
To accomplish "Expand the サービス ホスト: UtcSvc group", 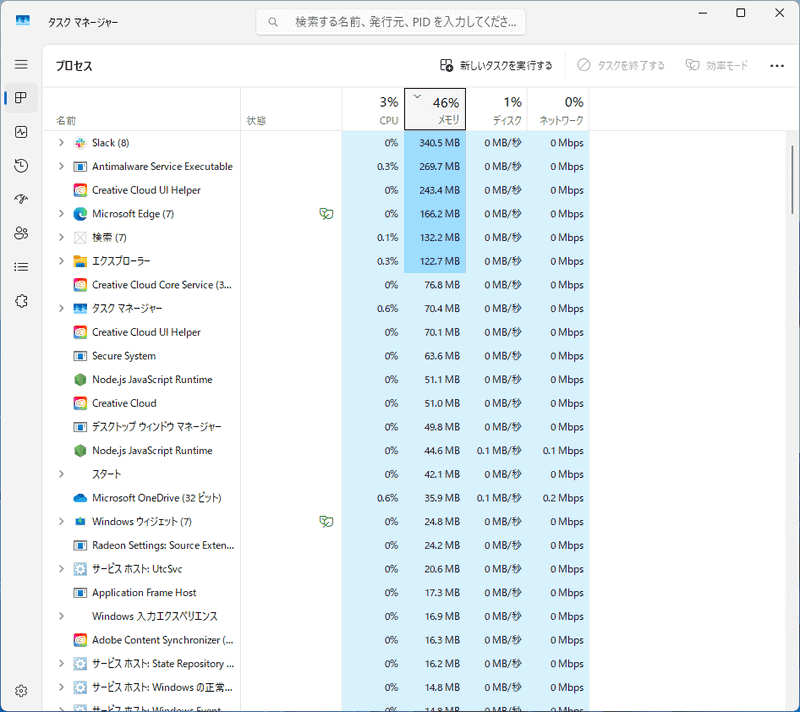I will [x=61, y=569].
